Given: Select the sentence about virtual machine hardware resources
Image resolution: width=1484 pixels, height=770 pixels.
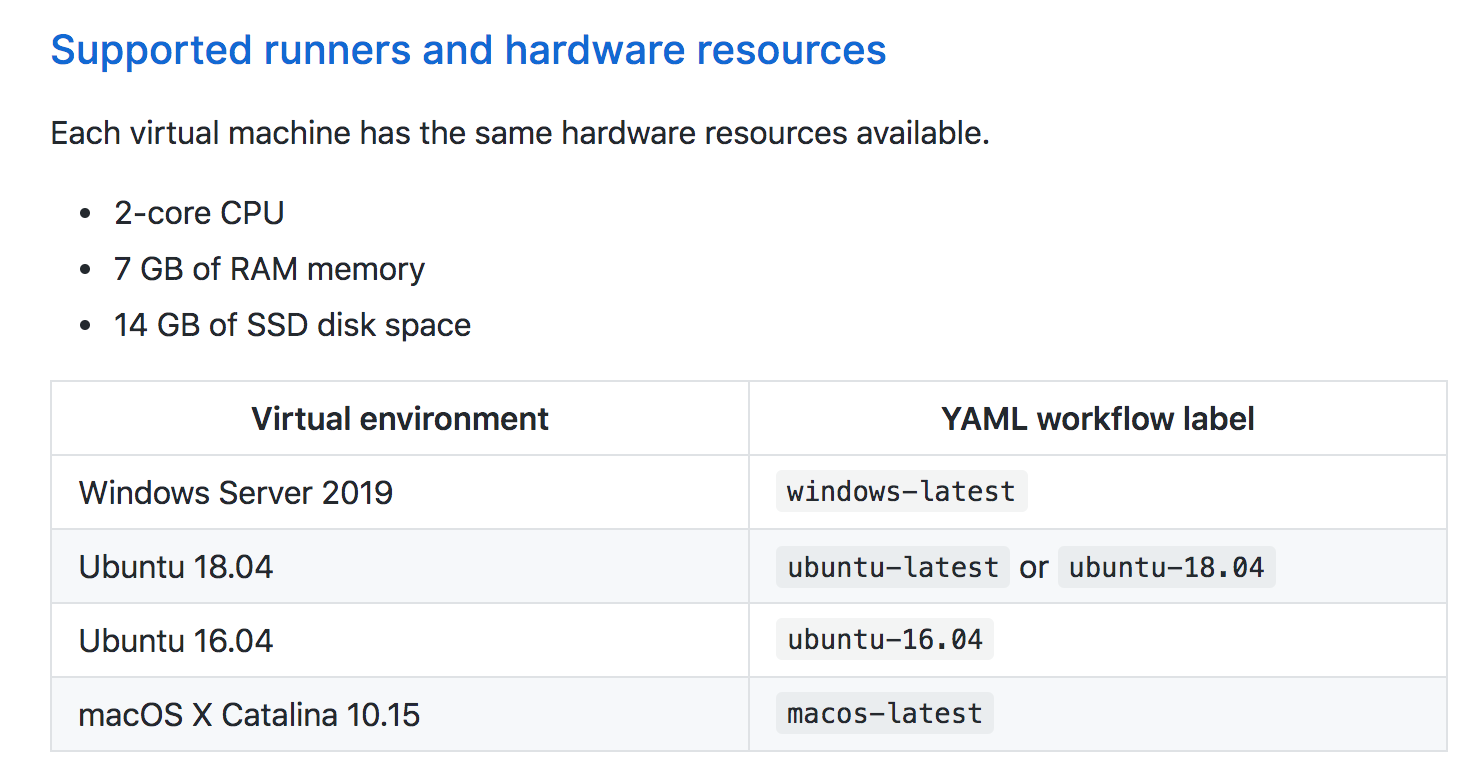Looking at the screenshot, I should (520, 133).
